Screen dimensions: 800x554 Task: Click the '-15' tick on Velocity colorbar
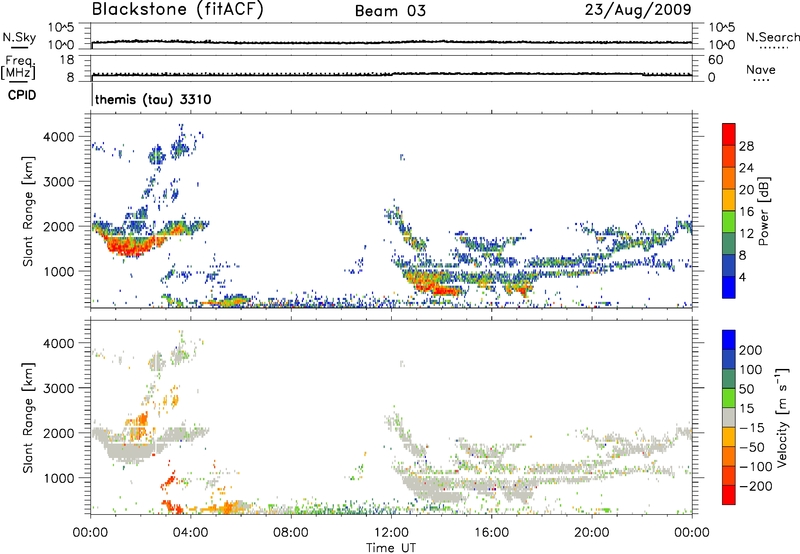[x=752, y=427]
